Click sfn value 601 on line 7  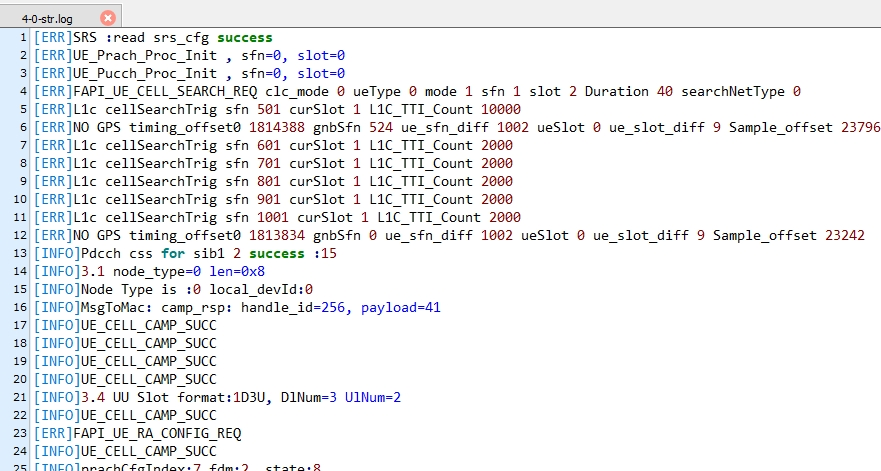tap(269, 146)
